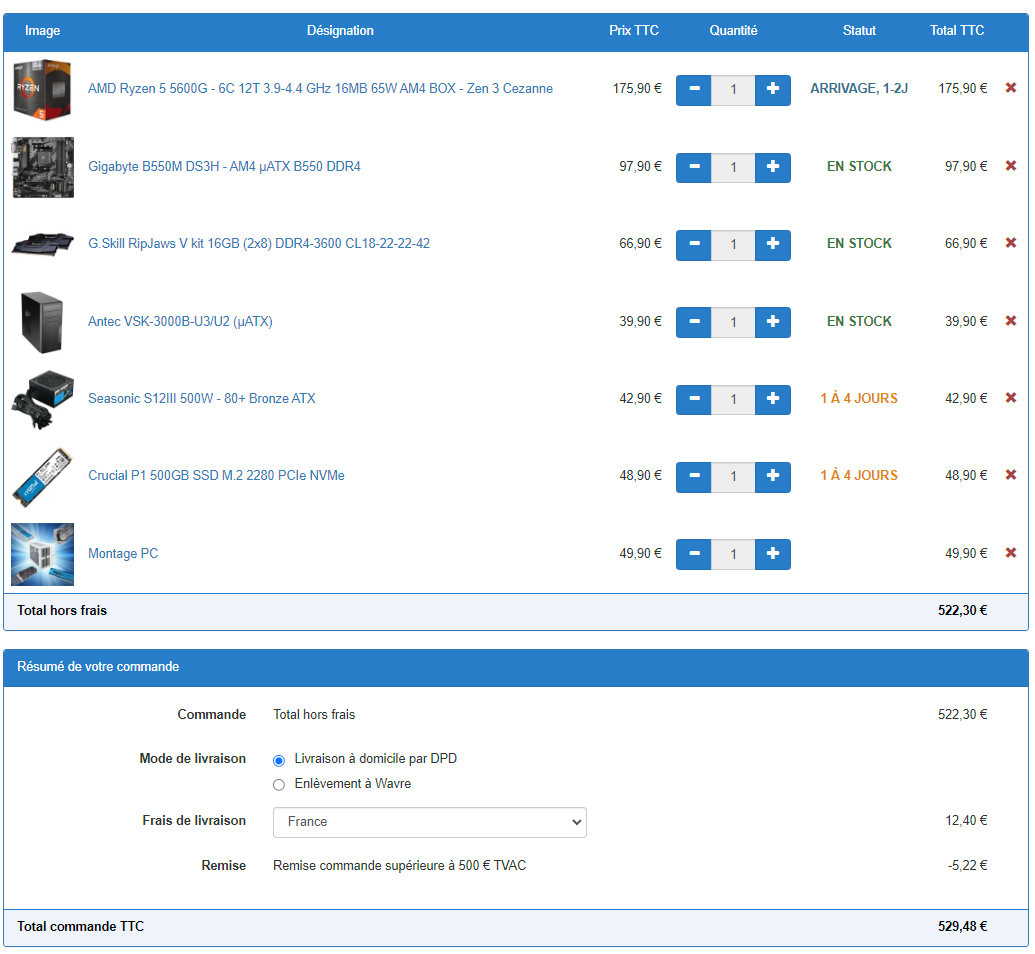Open Gigabyte B550M DS3H product link

224,166
